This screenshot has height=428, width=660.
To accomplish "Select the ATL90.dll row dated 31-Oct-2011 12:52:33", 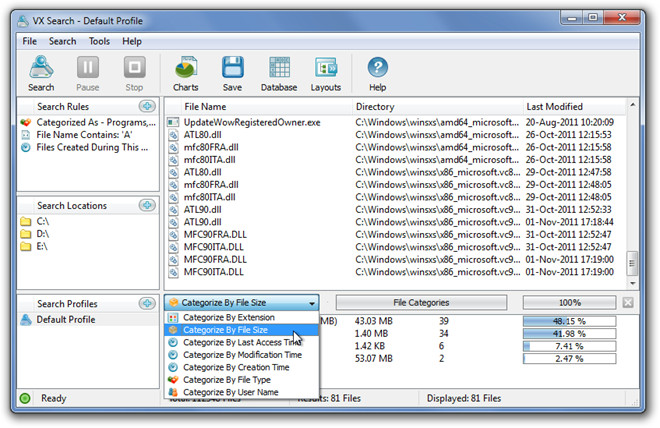I will (395, 210).
